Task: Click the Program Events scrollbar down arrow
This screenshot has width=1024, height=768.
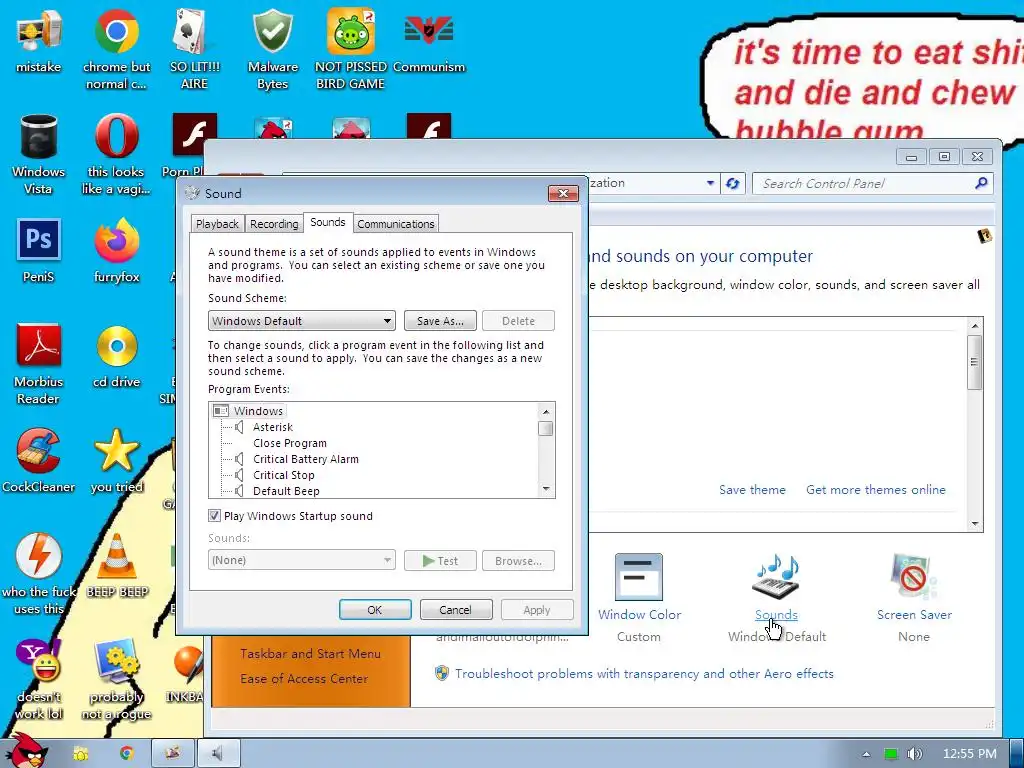Action: pos(546,490)
